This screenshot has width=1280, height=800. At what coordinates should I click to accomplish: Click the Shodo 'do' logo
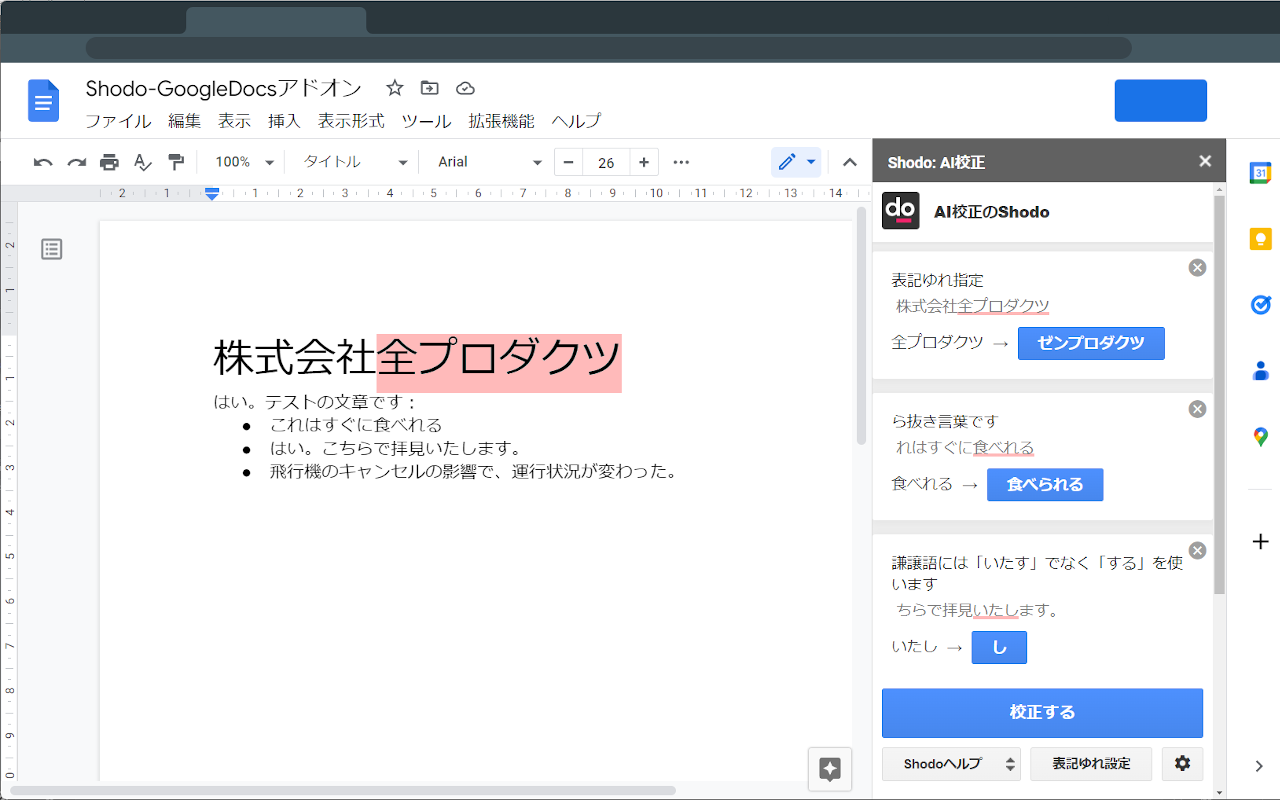[x=901, y=211]
